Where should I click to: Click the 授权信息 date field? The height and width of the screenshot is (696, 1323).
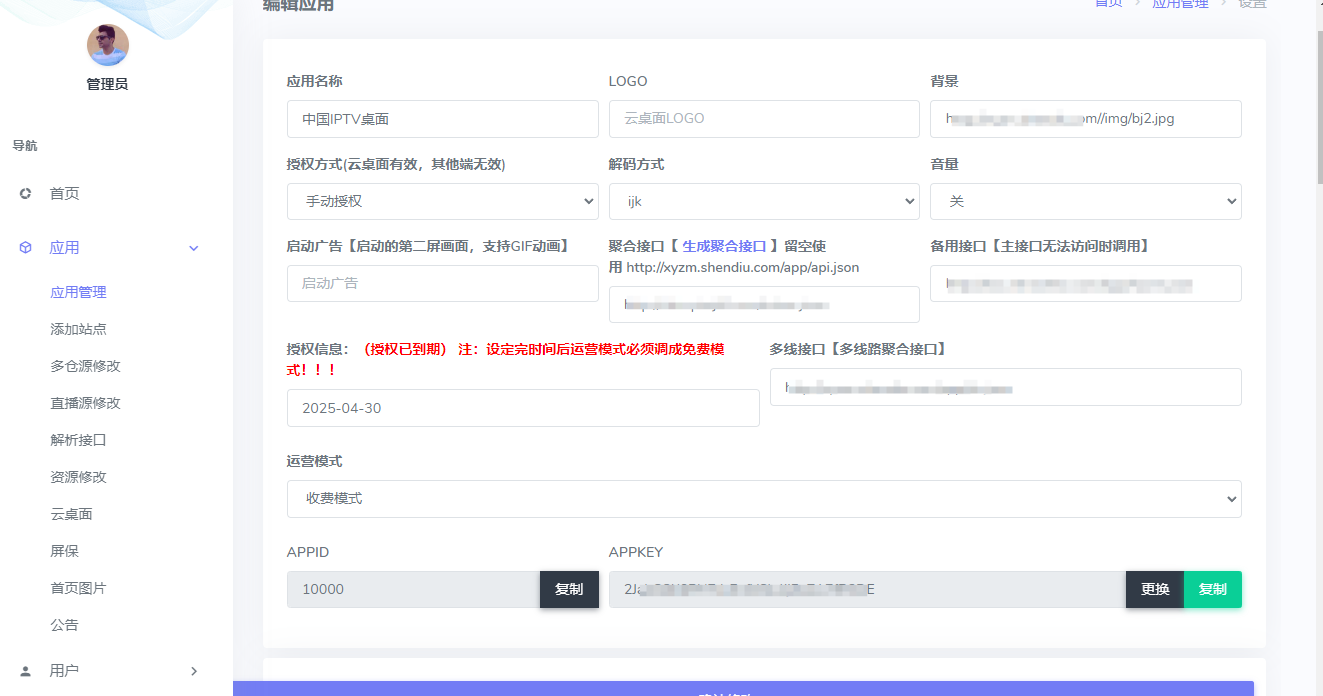click(x=522, y=407)
